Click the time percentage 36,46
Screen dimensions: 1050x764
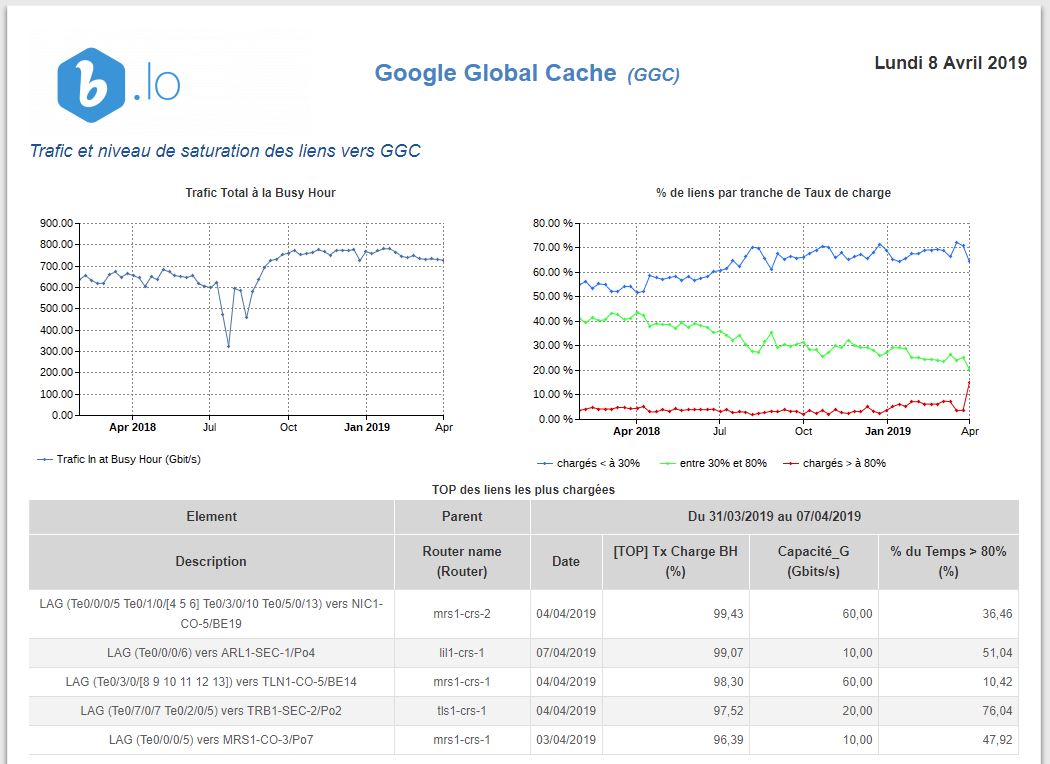(x=997, y=613)
